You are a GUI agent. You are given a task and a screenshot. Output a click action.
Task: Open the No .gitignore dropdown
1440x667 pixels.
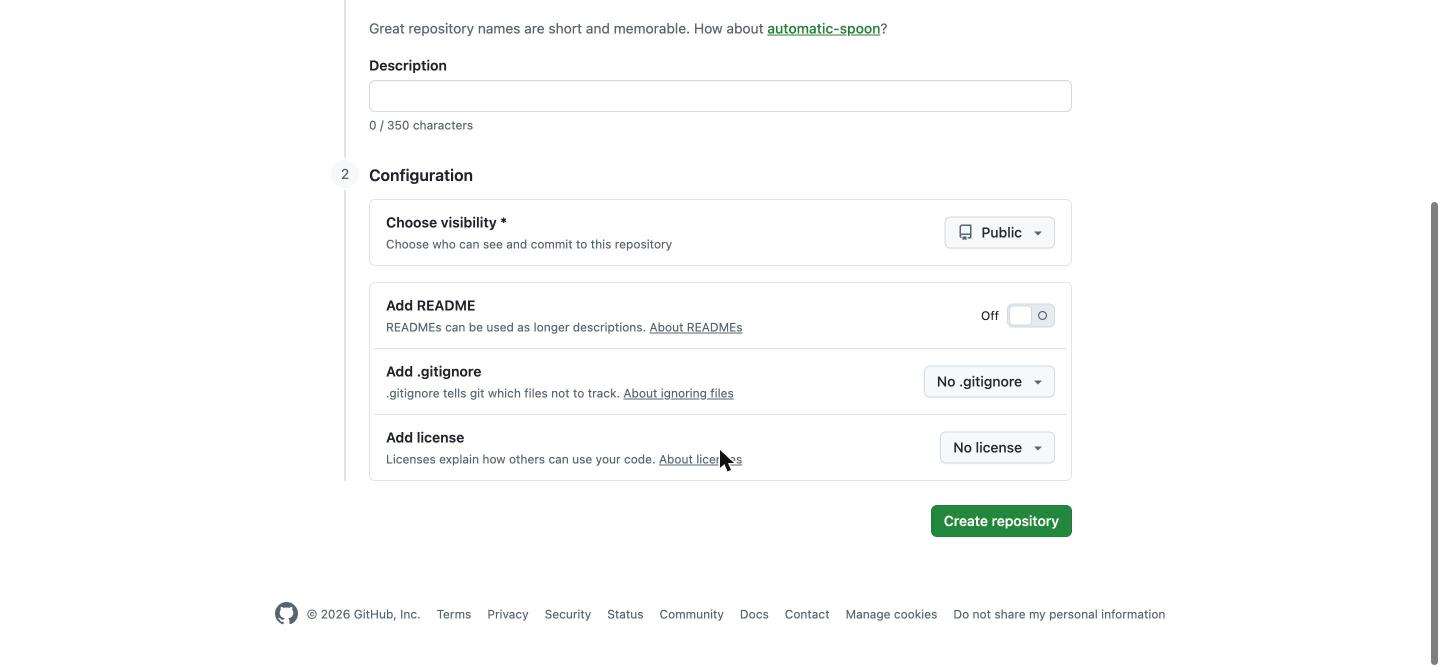pyautogui.click(x=989, y=382)
